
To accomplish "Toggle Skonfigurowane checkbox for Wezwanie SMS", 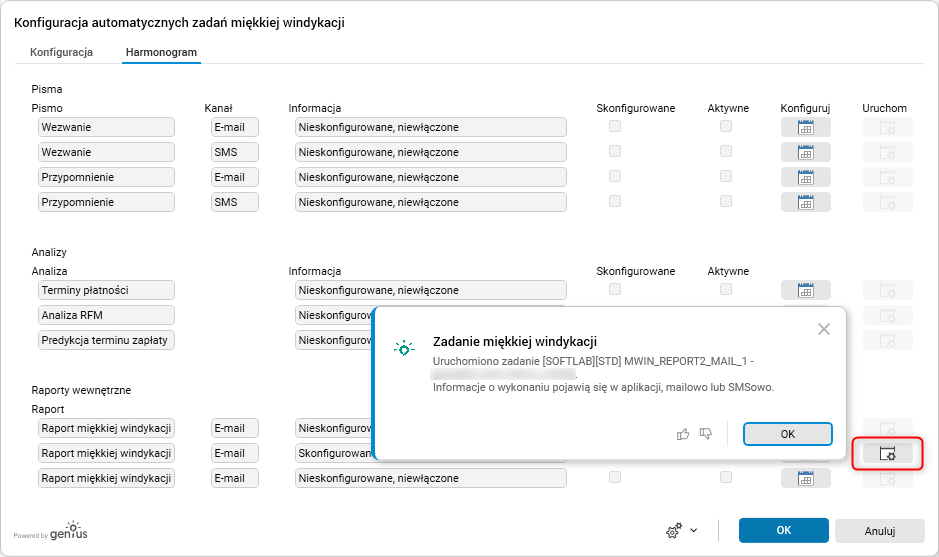I will (x=615, y=152).
